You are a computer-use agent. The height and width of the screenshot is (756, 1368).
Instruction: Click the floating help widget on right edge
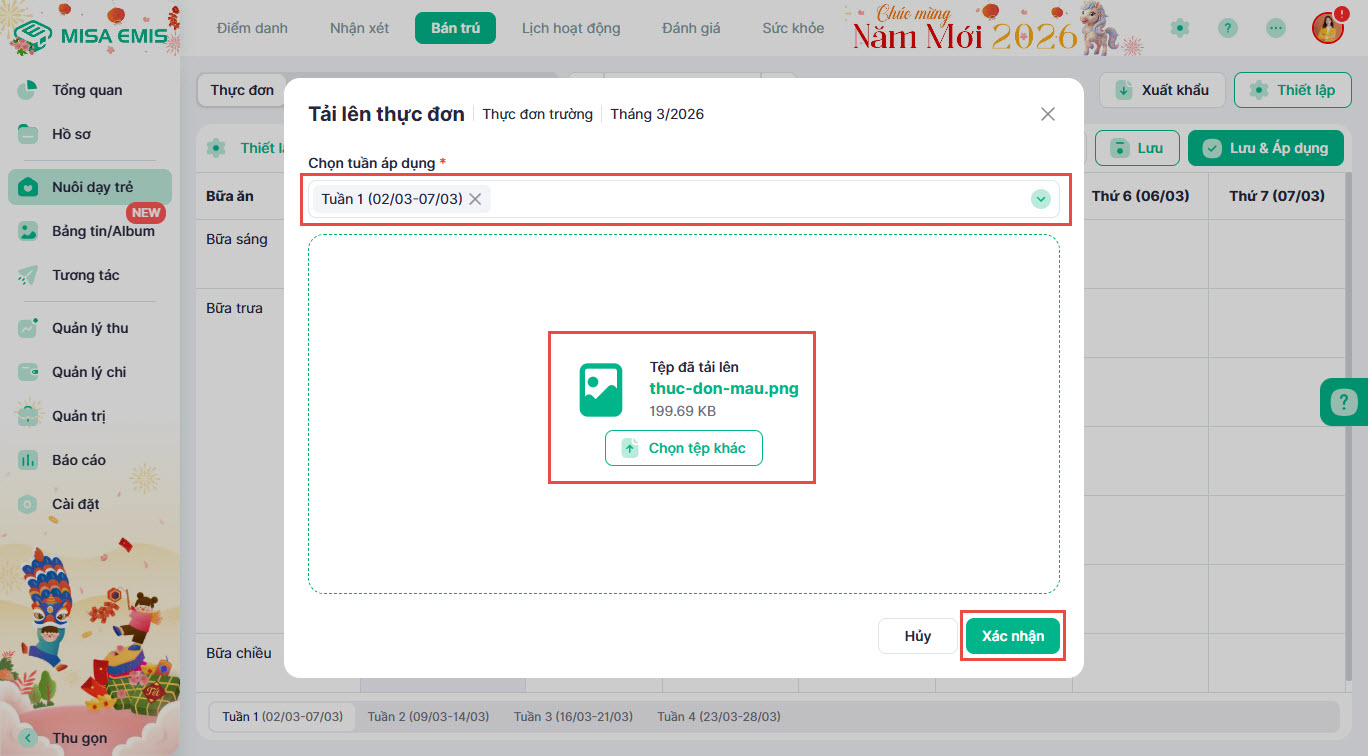pyautogui.click(x=1343, y=403)
